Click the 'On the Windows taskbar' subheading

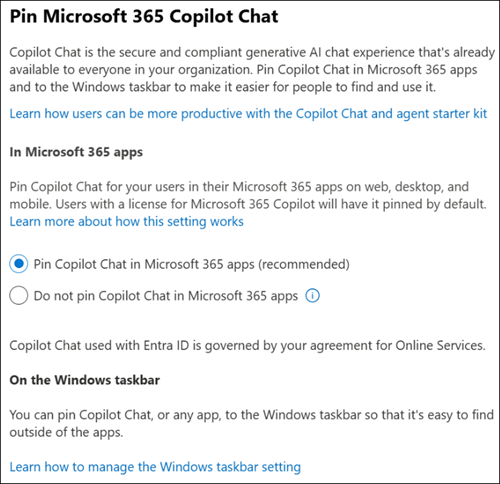85,380
